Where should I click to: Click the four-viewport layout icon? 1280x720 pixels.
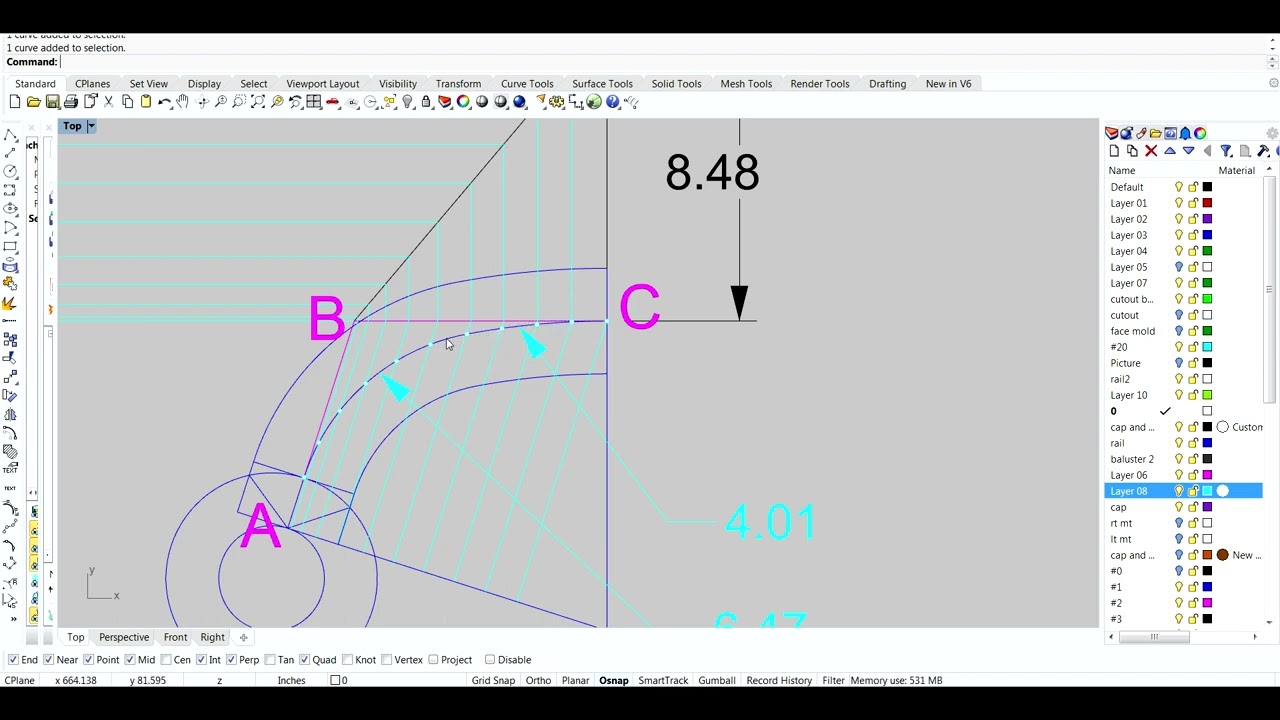[x=314, y=102]
